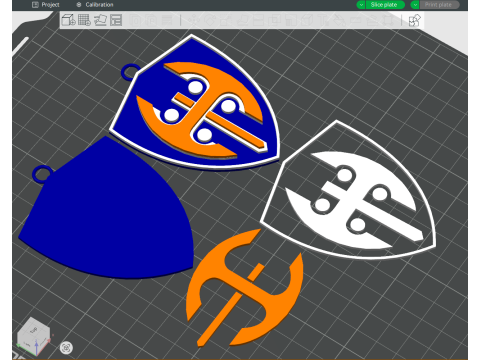Select the Text shape tool icon
Image resolution: width=480 pixels, height=360 pixels.
[x=323, y=20]
